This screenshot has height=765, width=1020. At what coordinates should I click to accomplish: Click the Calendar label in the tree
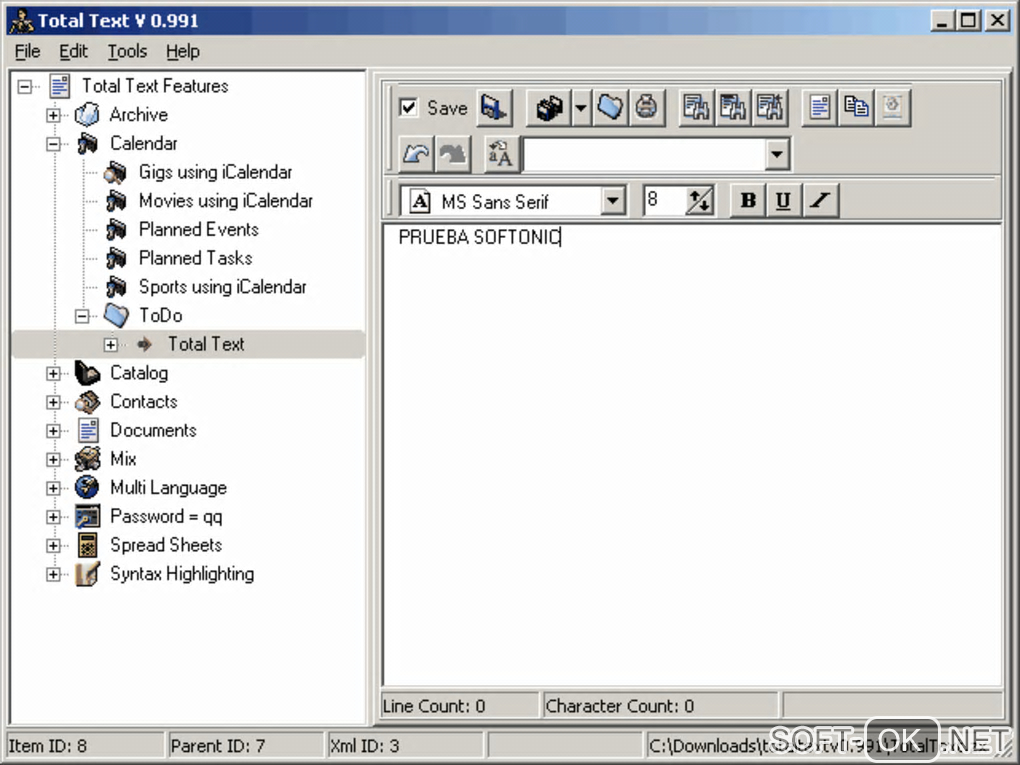(x=144, y=144)
